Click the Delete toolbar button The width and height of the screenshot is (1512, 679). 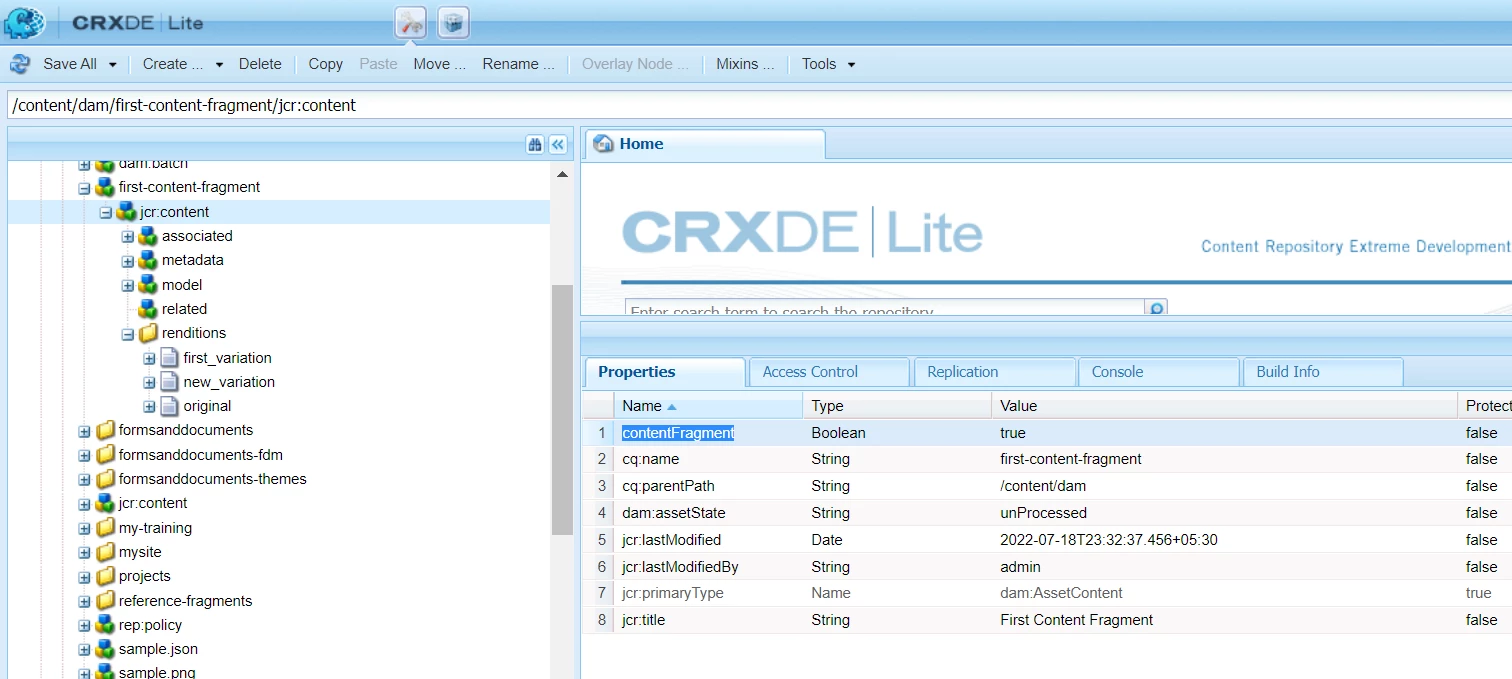coord(260,64)
